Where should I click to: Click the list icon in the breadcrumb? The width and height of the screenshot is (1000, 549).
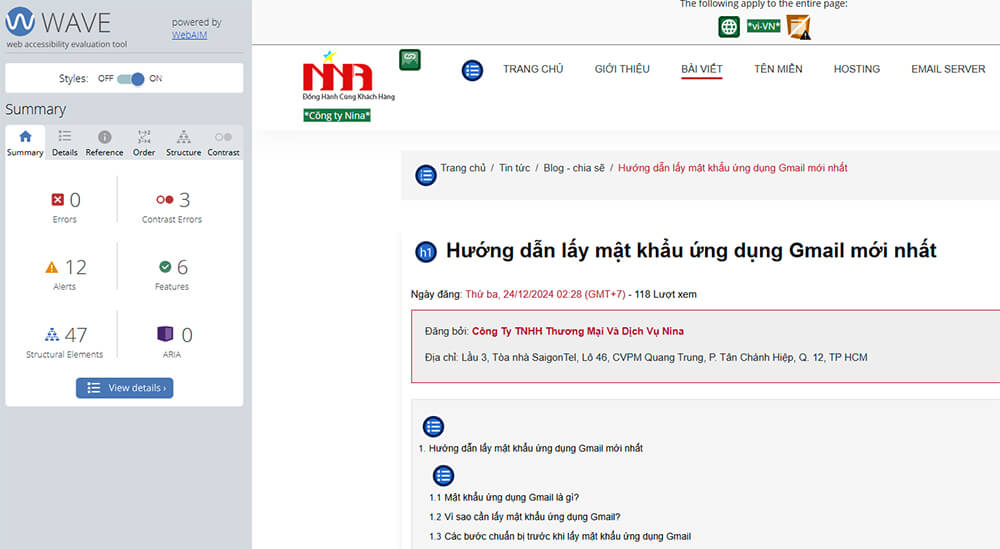click(426, 175)
